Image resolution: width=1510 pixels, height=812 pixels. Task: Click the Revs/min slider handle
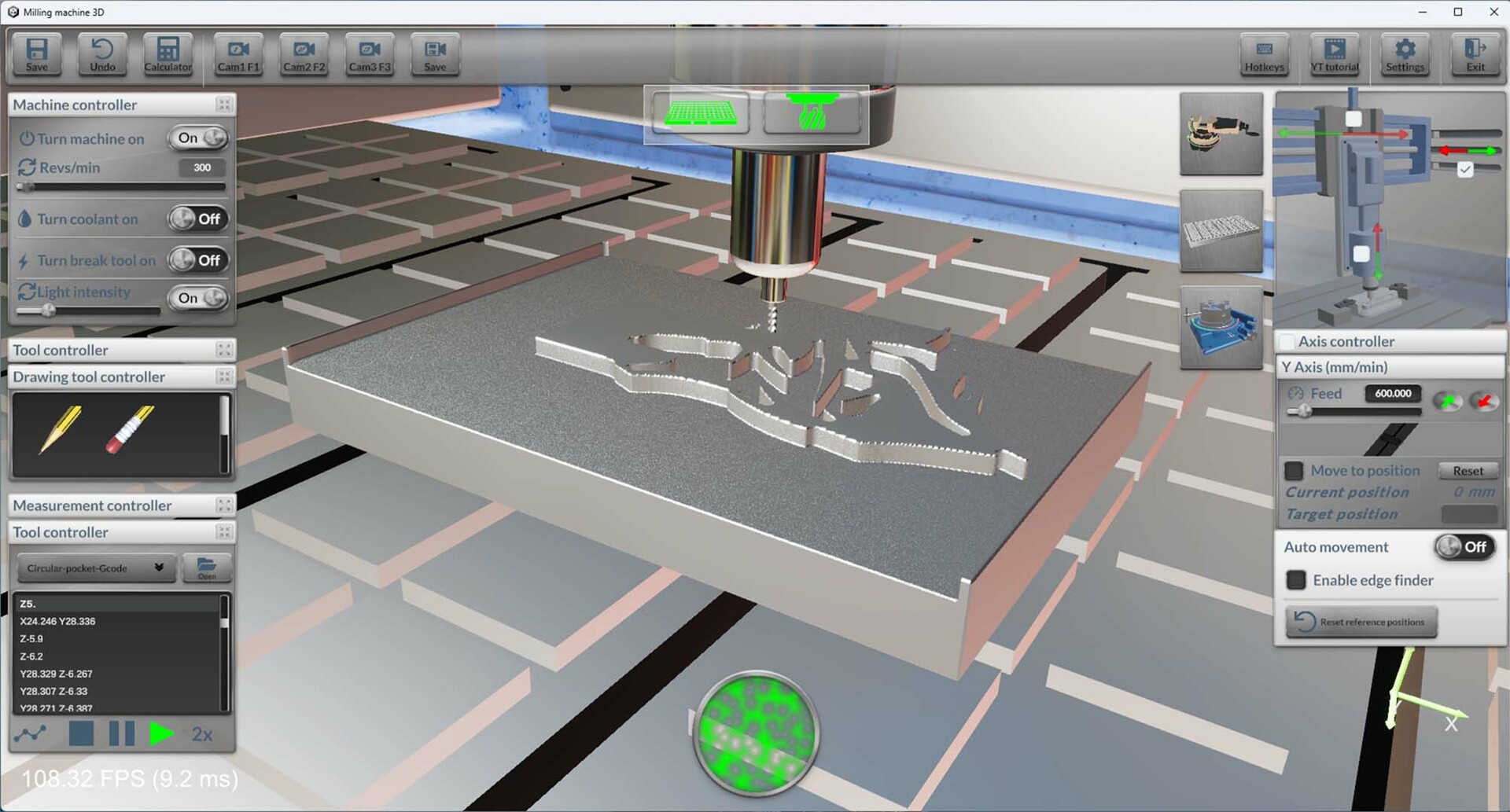26,187
